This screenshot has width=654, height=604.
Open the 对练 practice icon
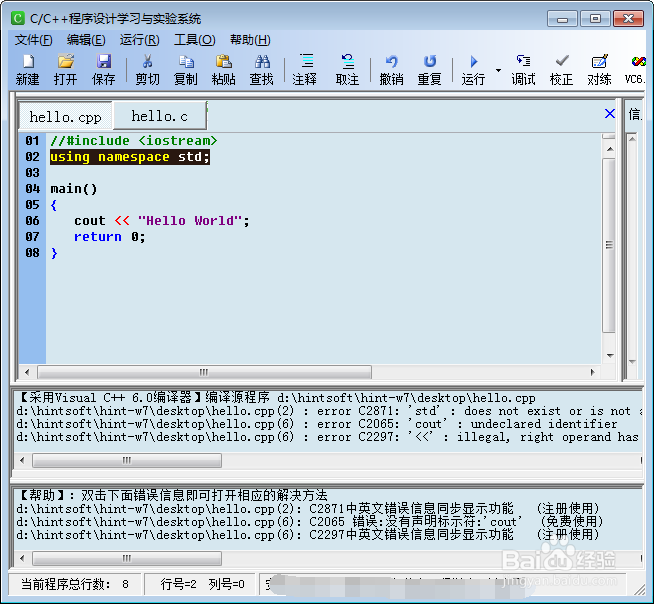click(599, 70)
